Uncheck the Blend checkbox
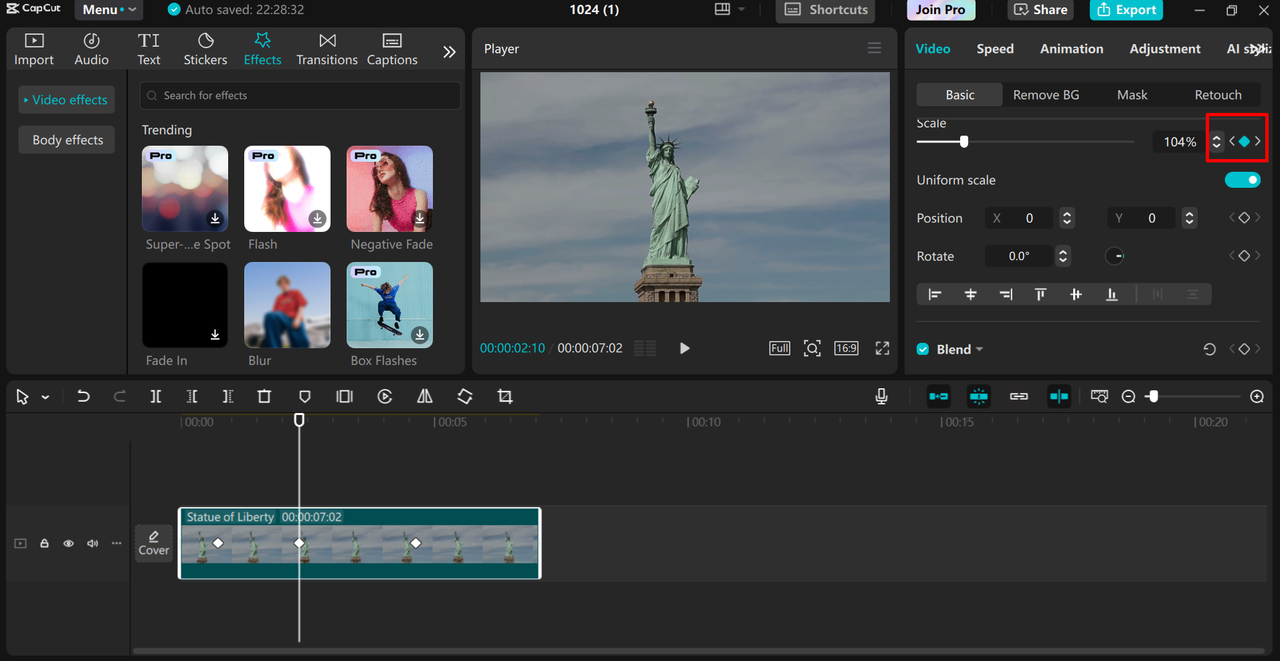 923,349
